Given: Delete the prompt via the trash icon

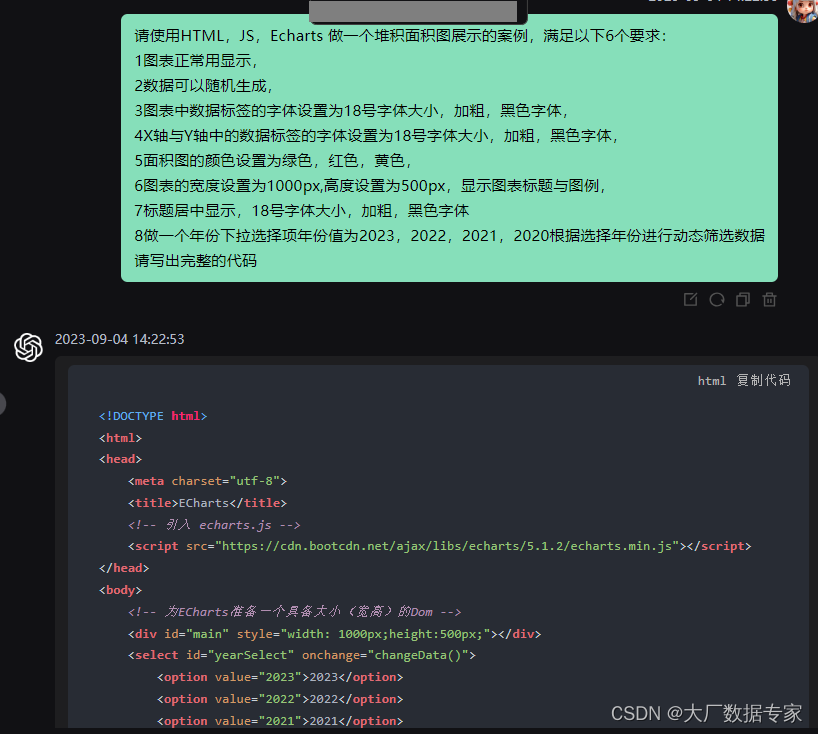Looking at the screenshot, I should coord(769,299).
